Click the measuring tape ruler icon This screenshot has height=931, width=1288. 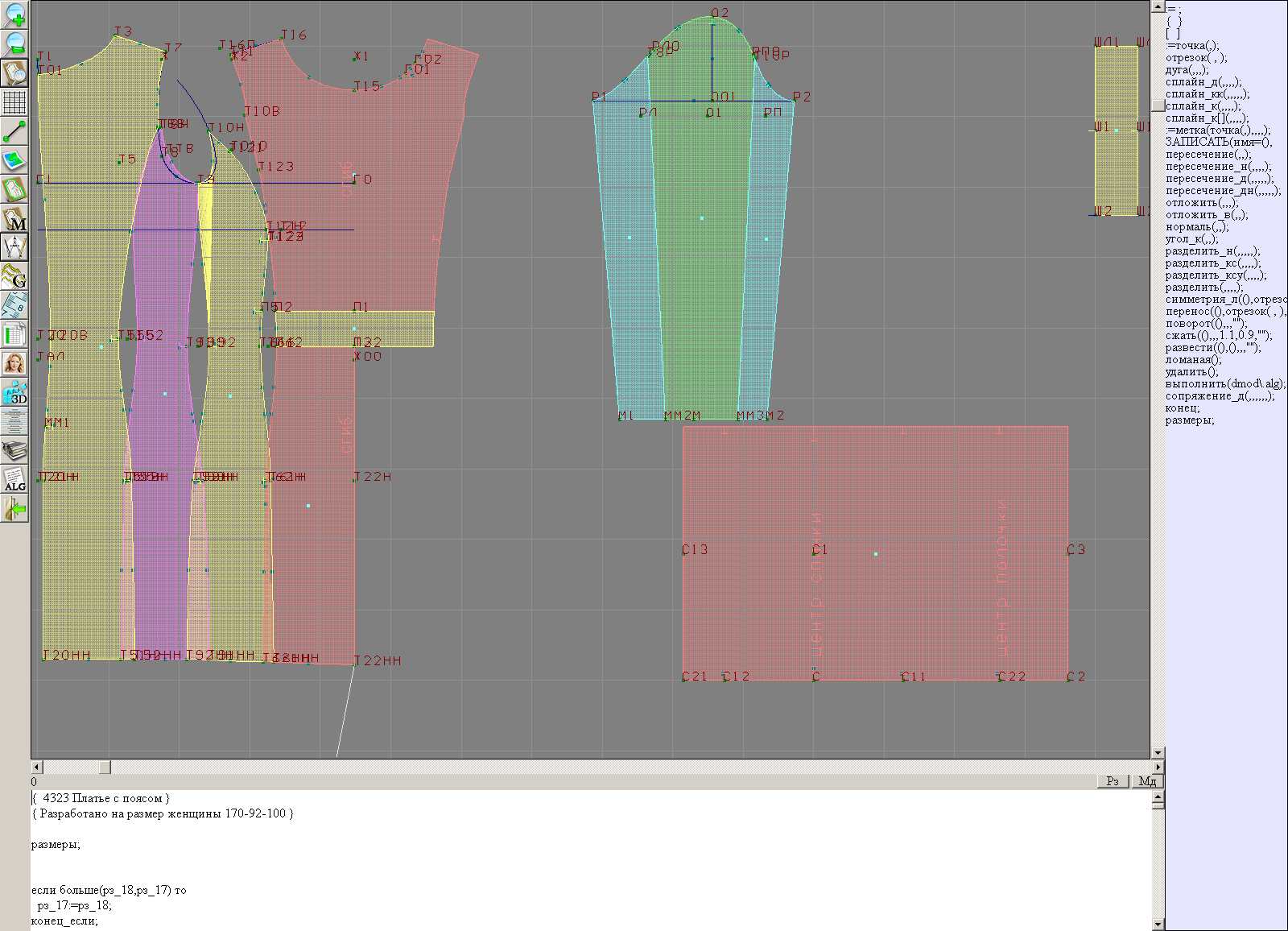click(x=14, y=306)
